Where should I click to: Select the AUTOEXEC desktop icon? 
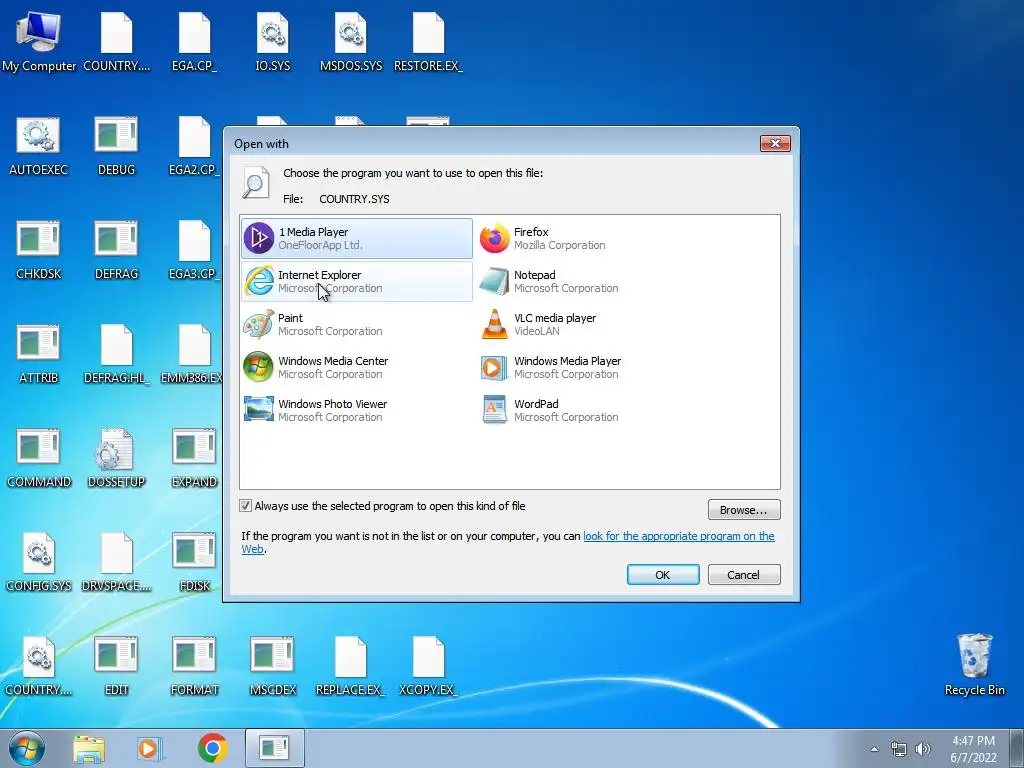point(39,146)
